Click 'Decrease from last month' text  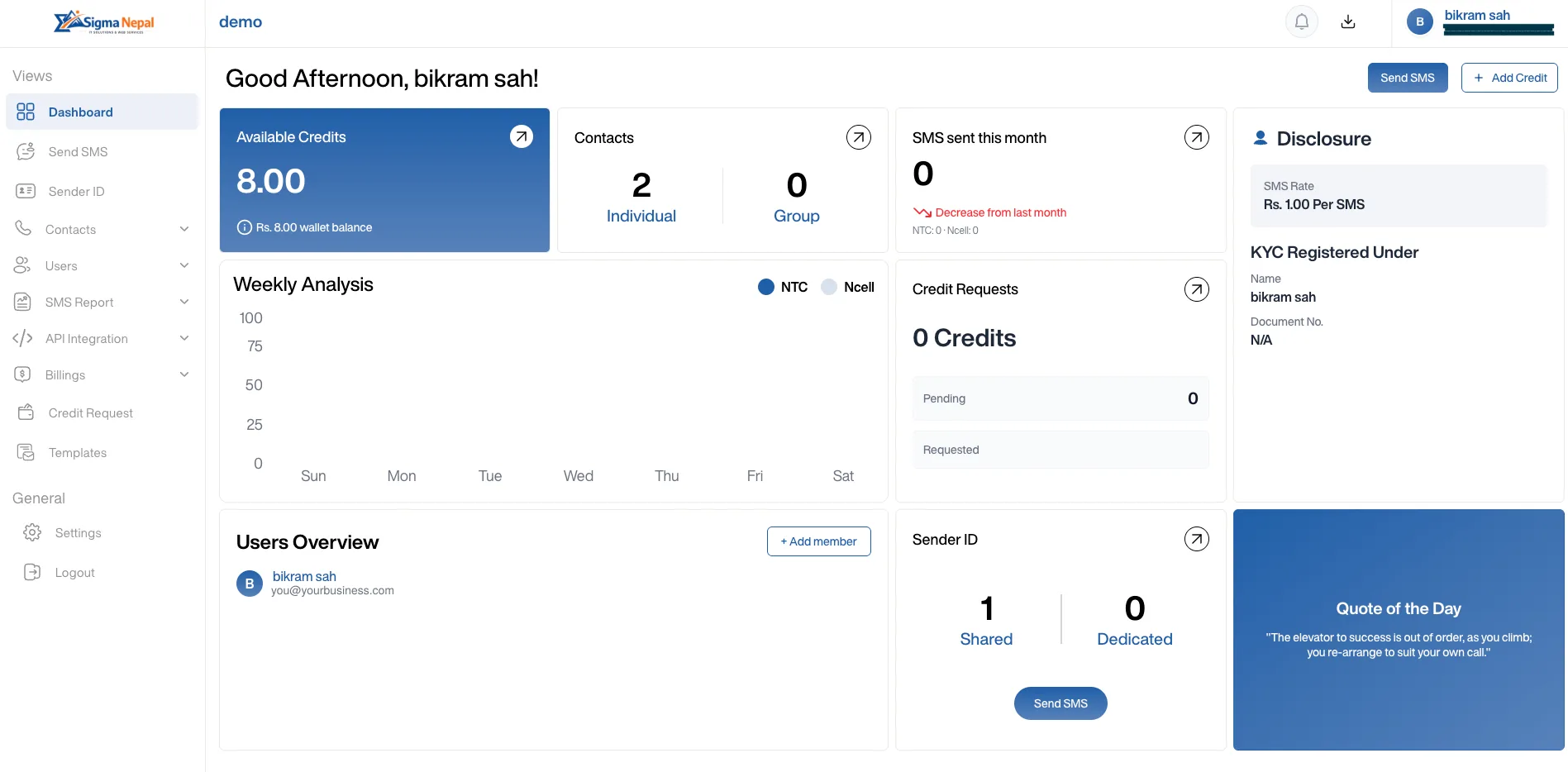[1000, 212]
